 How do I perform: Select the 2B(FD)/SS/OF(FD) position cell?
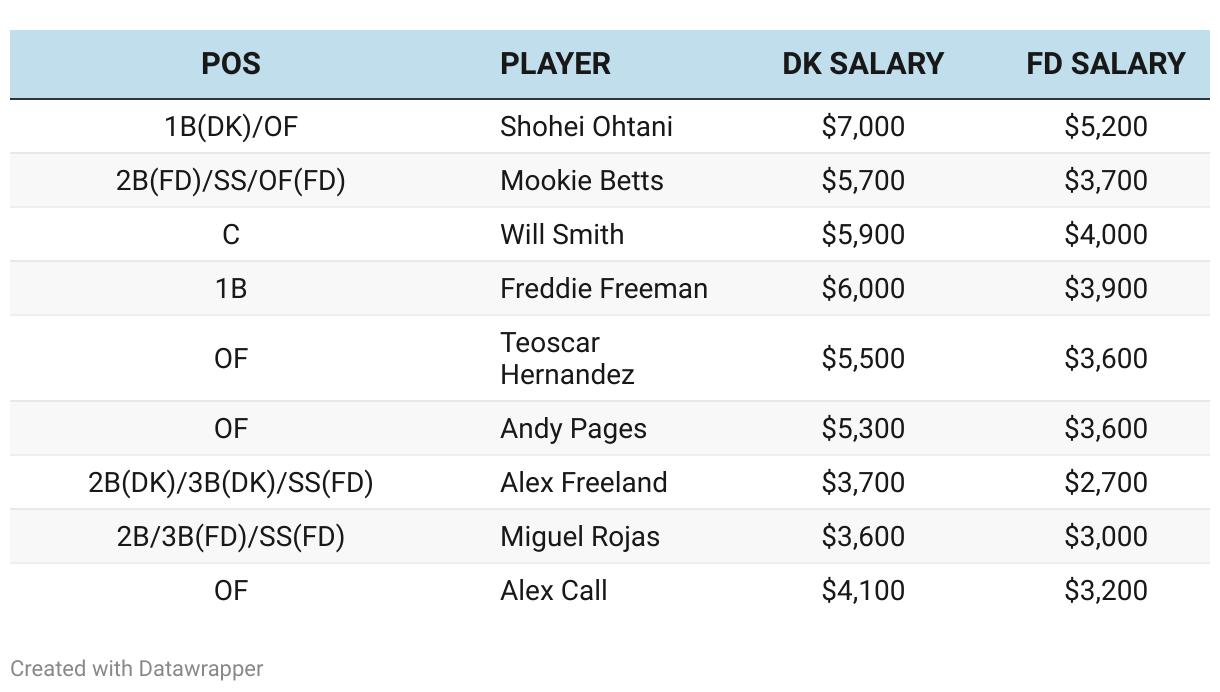tap(231, 181)
